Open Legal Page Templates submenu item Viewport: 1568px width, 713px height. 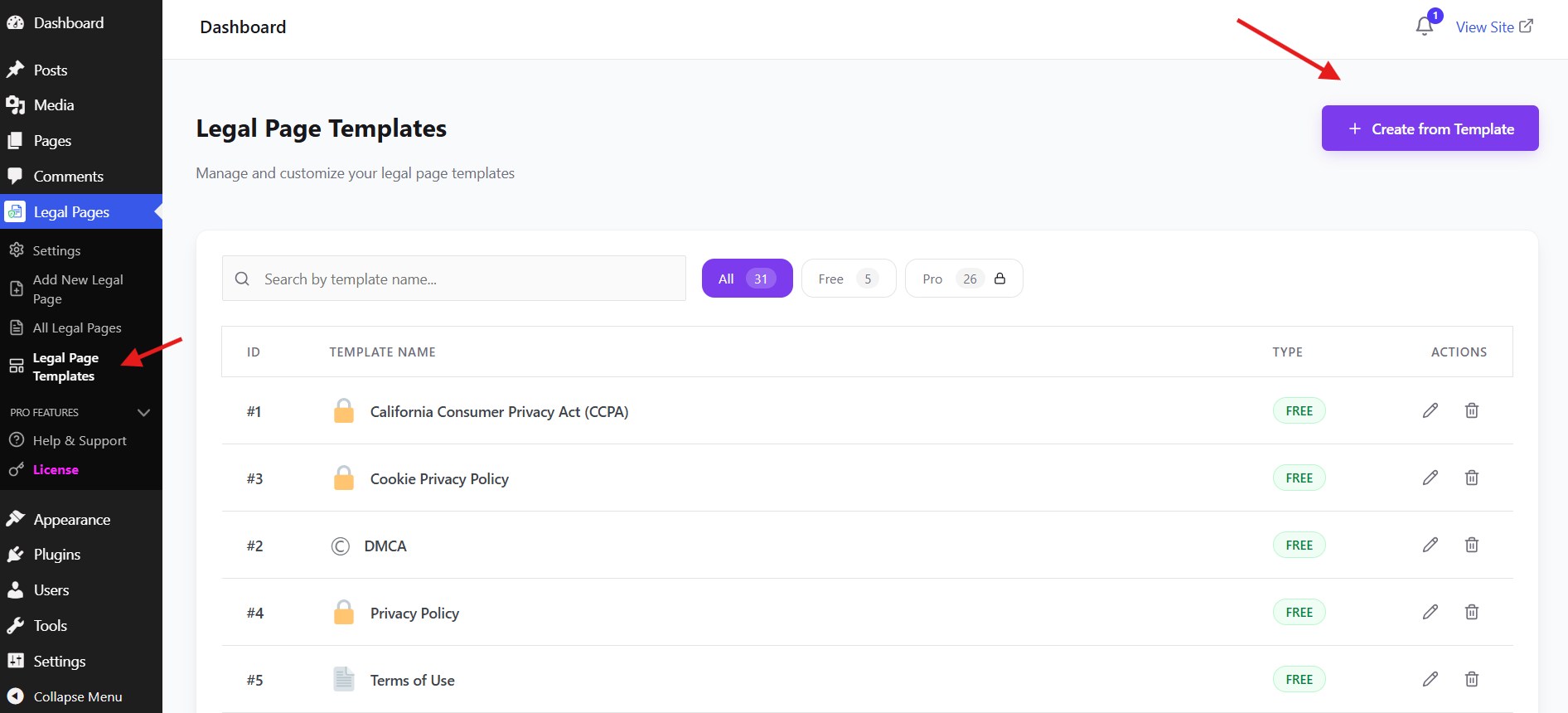(65, 366)
